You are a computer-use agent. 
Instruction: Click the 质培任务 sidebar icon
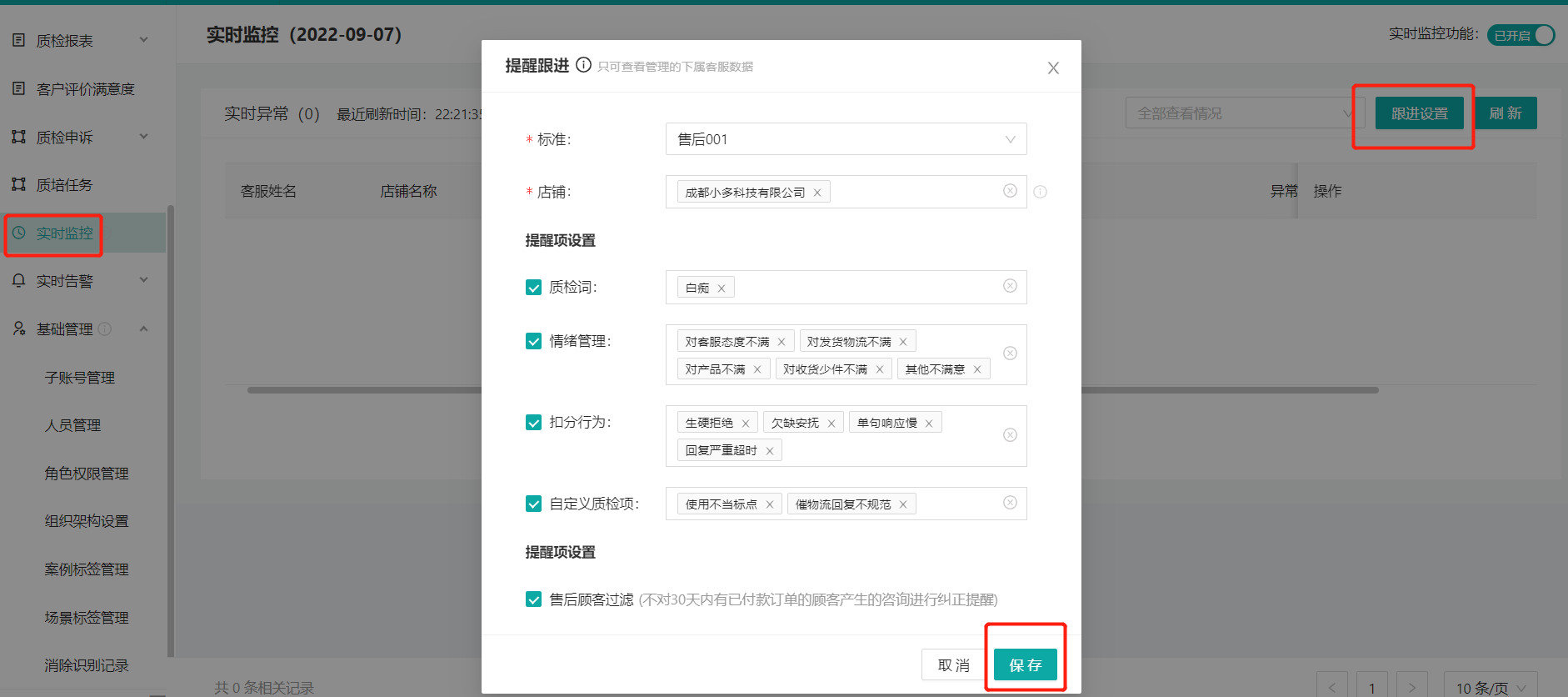coord(19,184)
